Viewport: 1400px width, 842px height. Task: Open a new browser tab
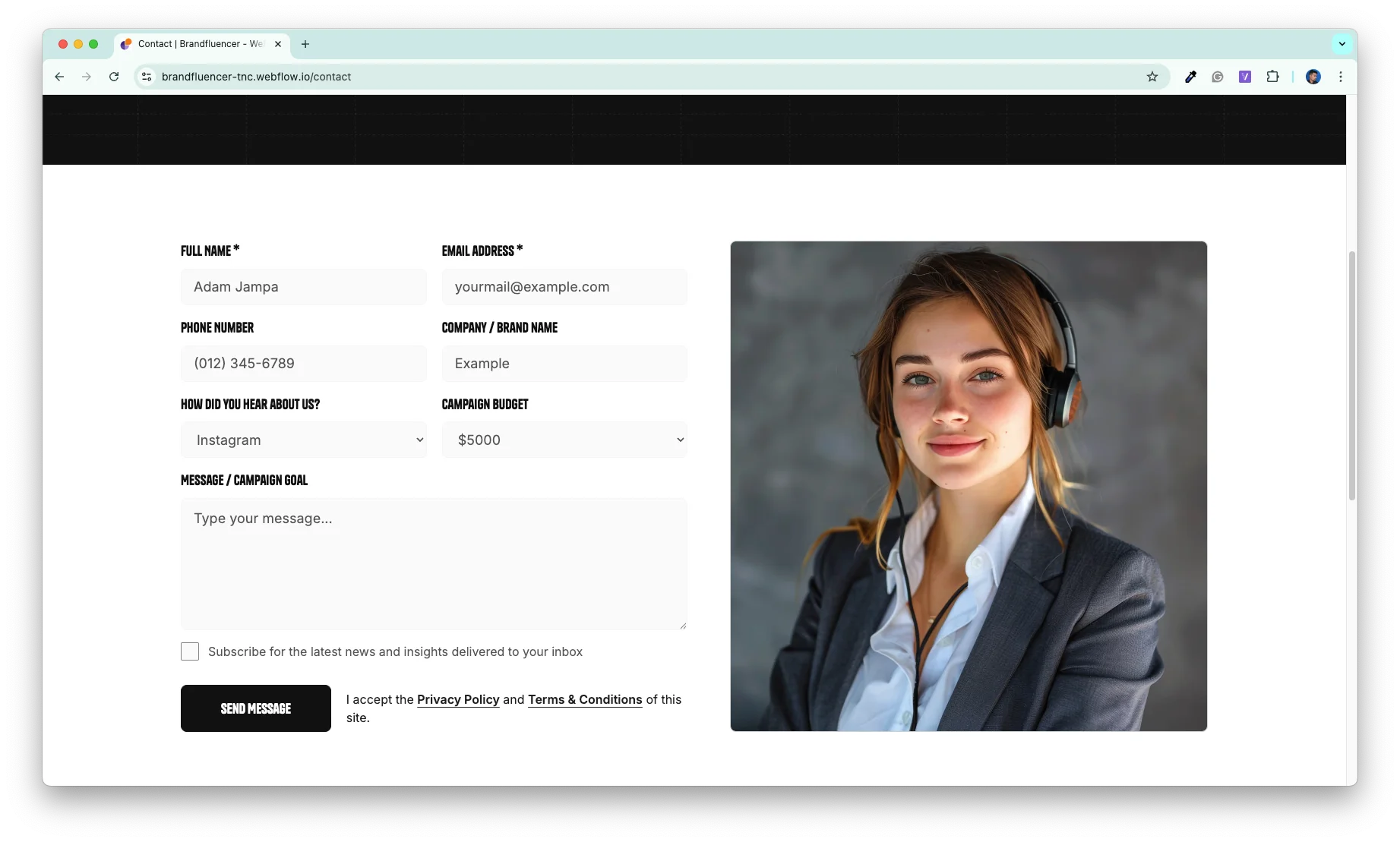coord(305,44)
